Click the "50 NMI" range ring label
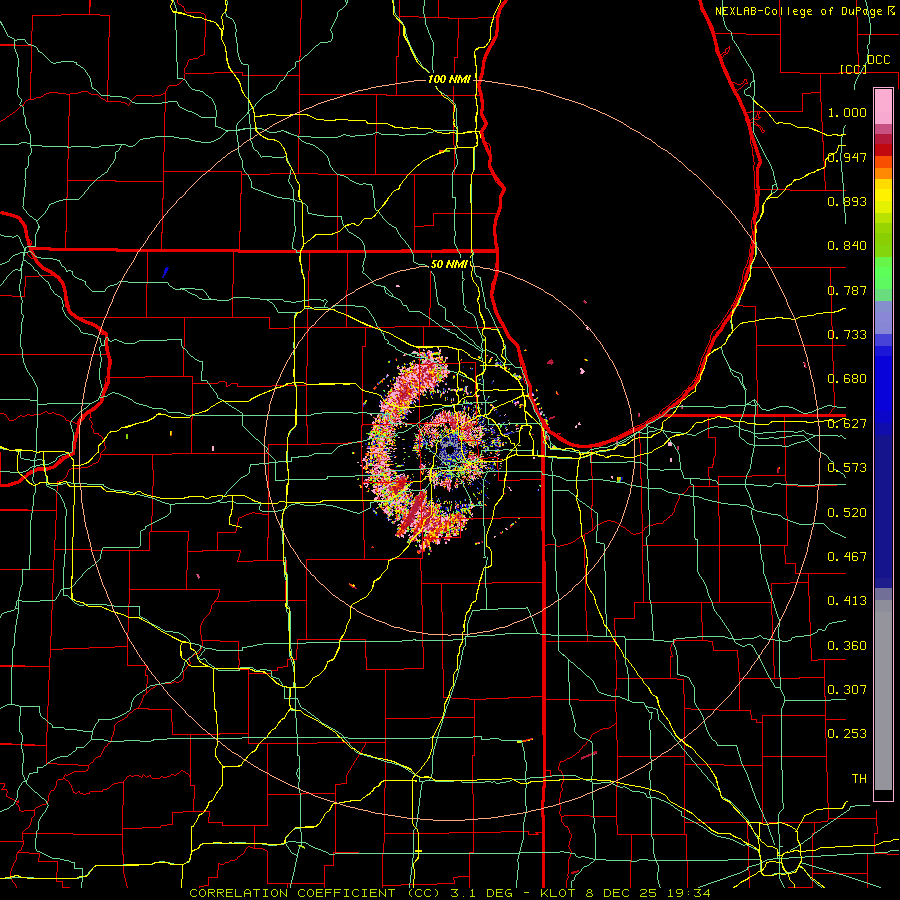This screenshot has height=900, width=900. [449, 264]
